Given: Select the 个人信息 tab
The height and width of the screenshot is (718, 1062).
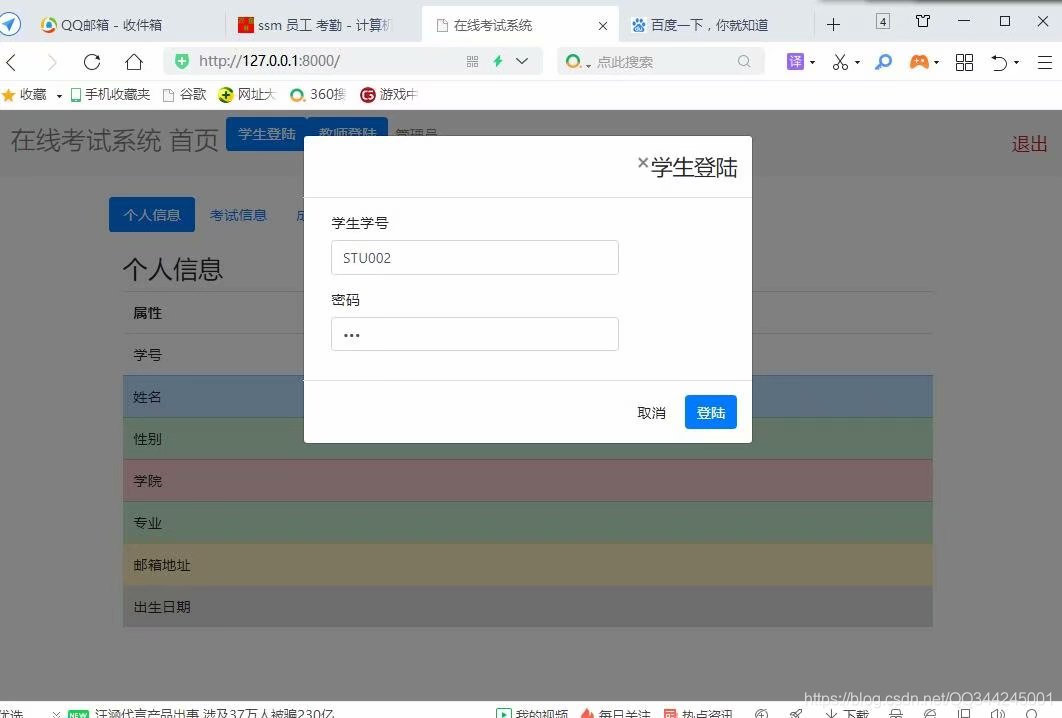Looking at the screenshot, I should click(152, 215).
